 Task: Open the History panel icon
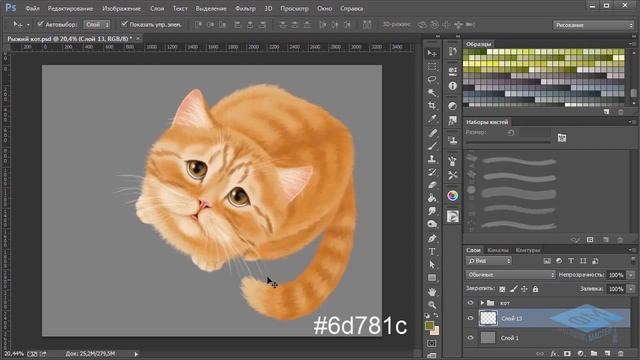[452, 51]
